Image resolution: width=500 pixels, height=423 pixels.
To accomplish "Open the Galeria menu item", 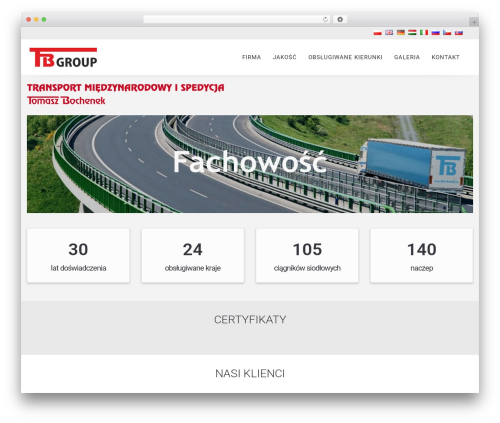I will pos(407,57).
